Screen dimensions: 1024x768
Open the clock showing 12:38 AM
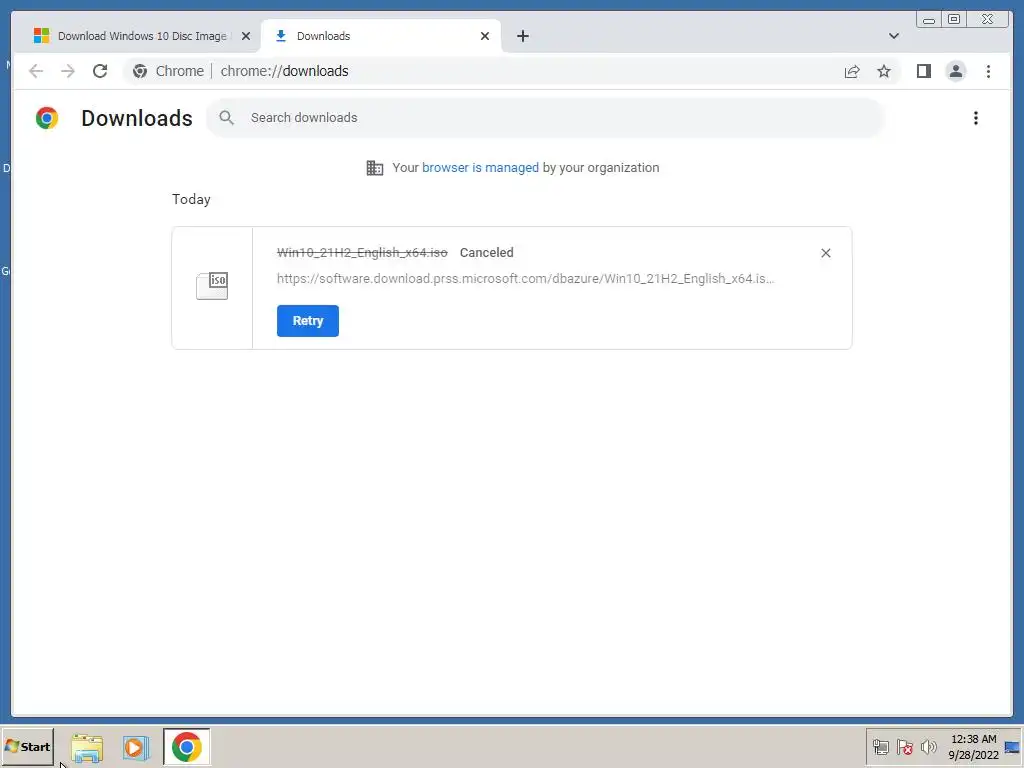click(x=974, y=747)
